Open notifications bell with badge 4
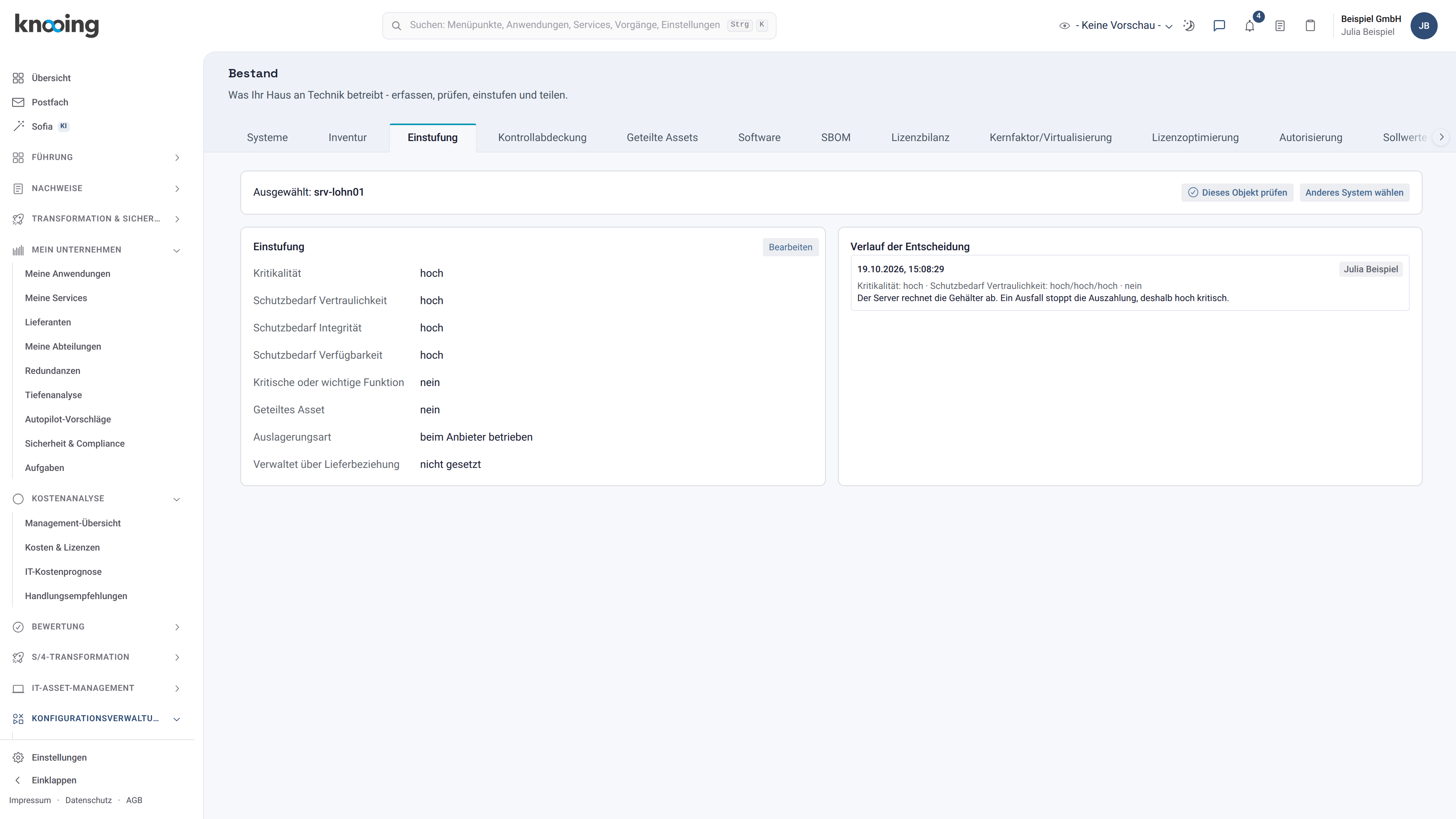This screenshot has width=1456, height=819. point(1250,25)
